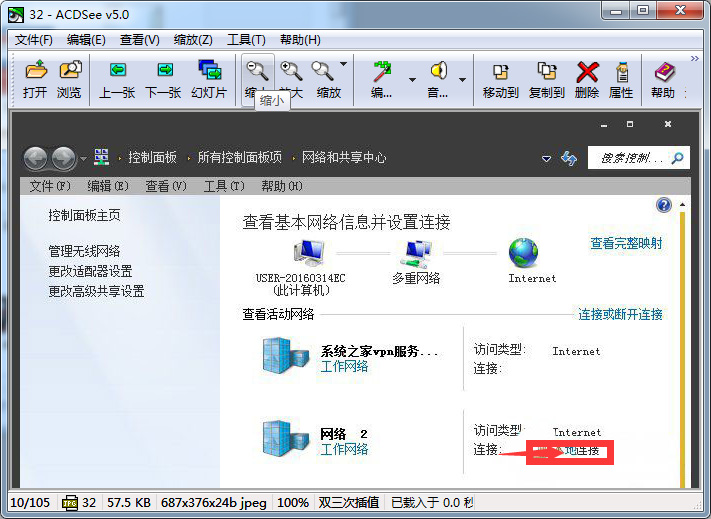This screenshot has height=519, width=711.
Task: Click the Help (帮助) book icon
Action: (664, 71)
